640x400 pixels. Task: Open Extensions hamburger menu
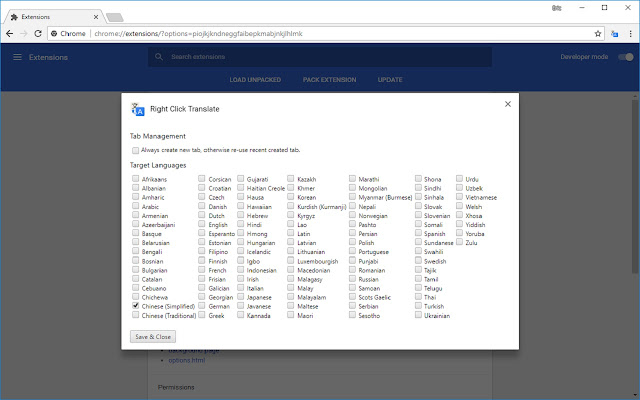(17, 57)
